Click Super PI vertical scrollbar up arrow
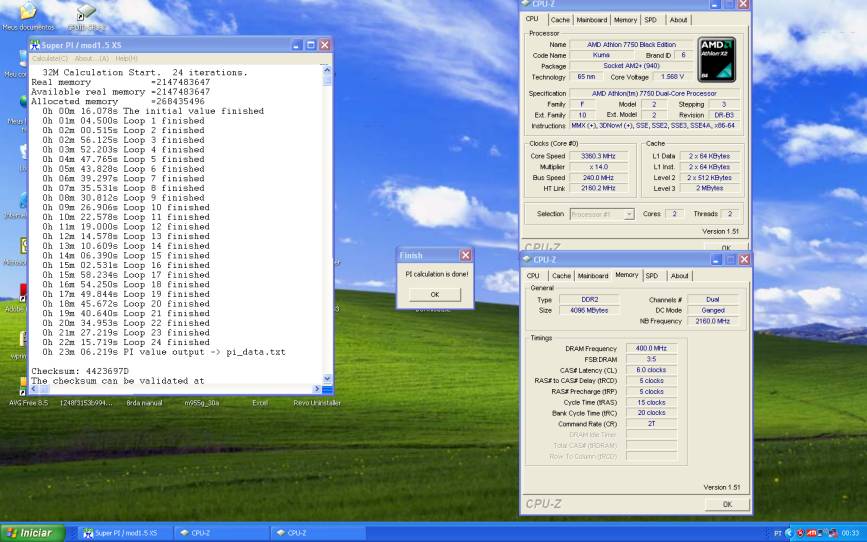This screenshot has width=867, height=542. point(327,70)
